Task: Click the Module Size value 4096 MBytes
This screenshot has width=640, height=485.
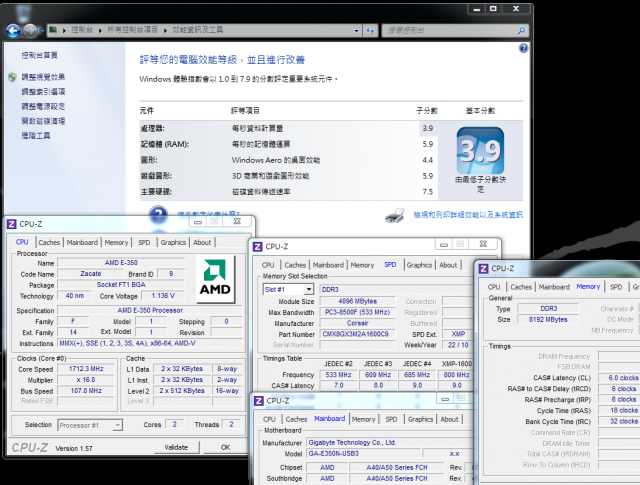Action: point(358,301)
